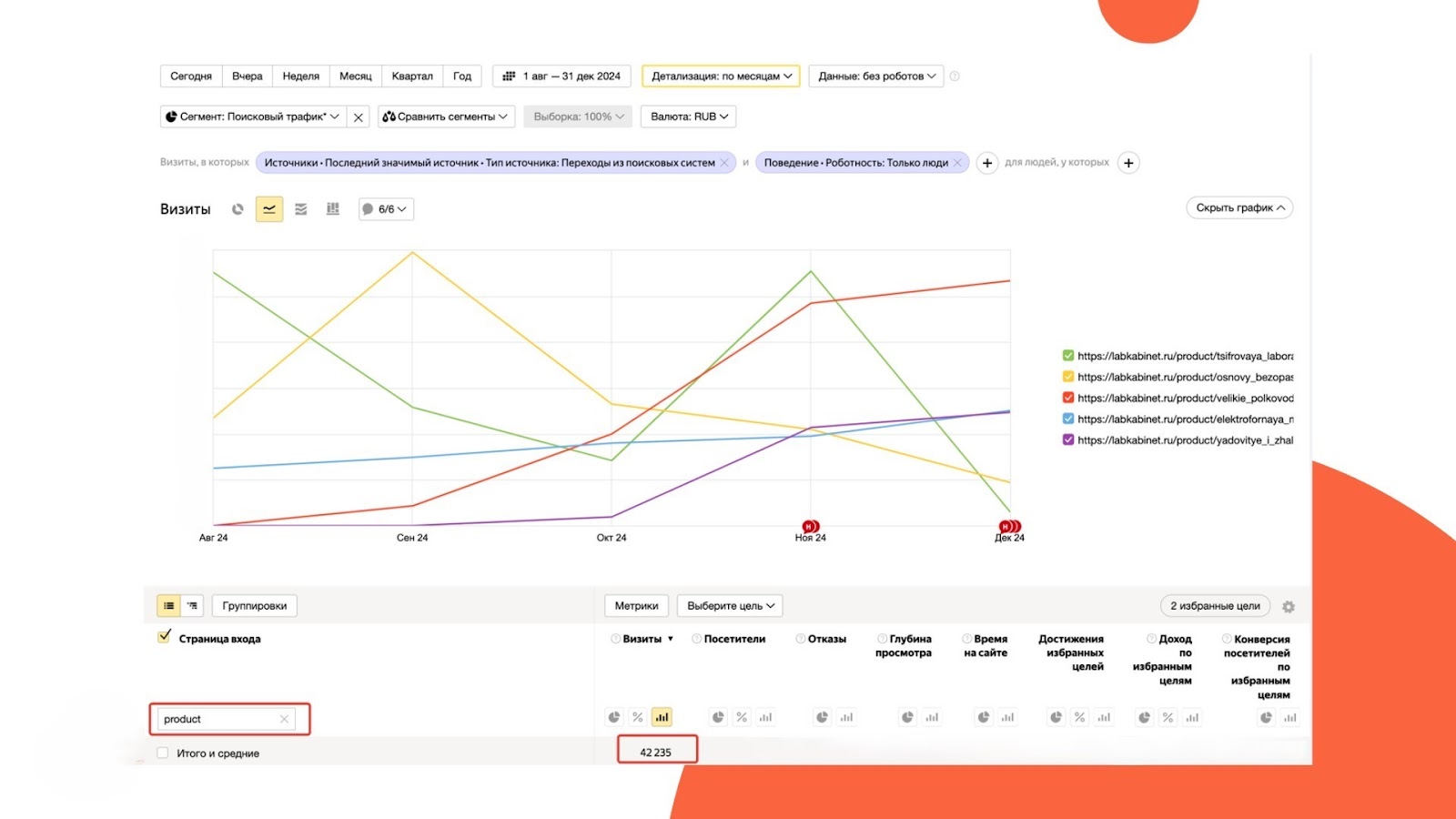Screen dimensions: 1456x819
Task: Select the Неделя period tab
Action: tap(300, 76)
